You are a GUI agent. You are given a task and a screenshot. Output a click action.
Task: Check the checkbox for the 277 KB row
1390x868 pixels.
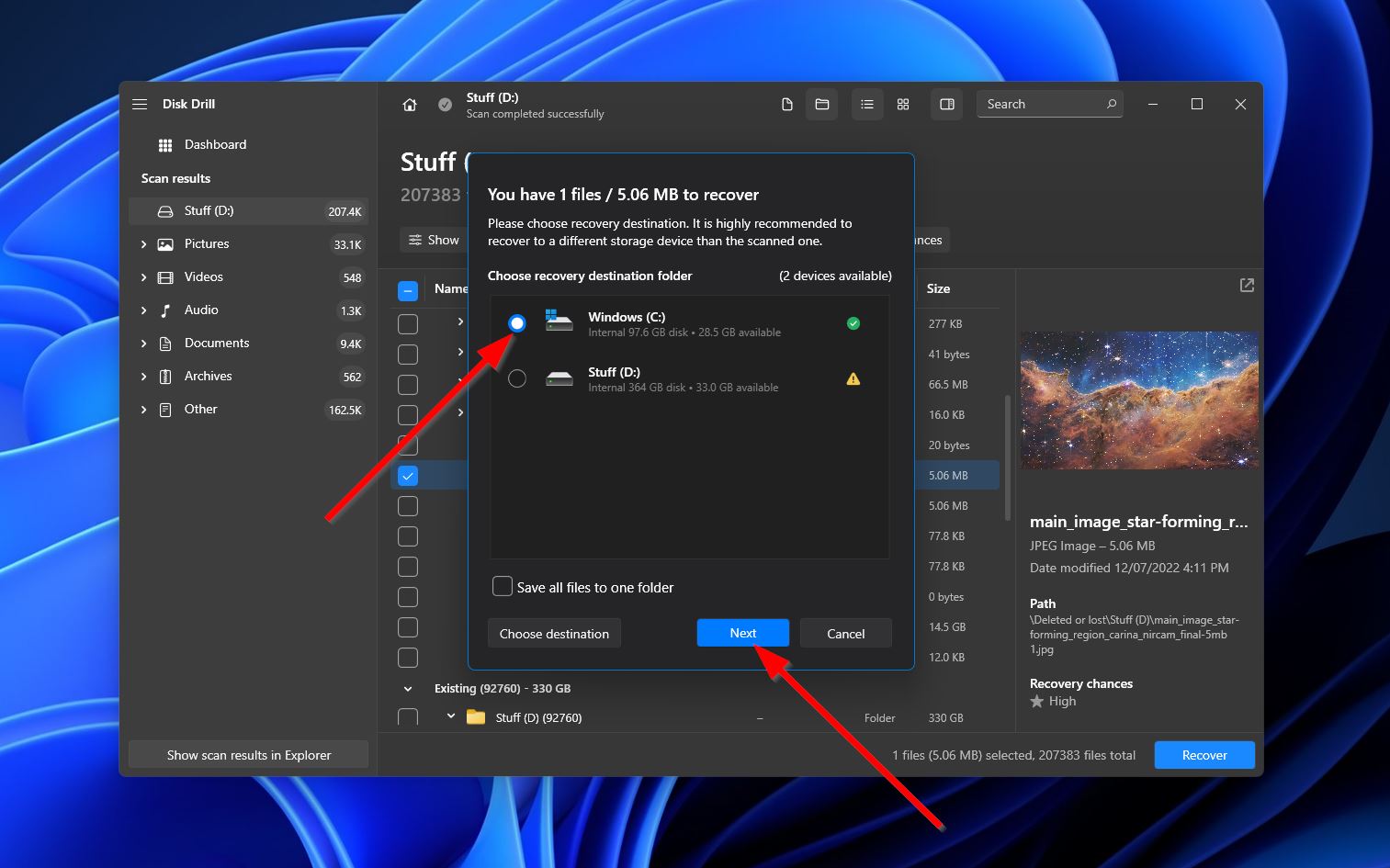408,324
